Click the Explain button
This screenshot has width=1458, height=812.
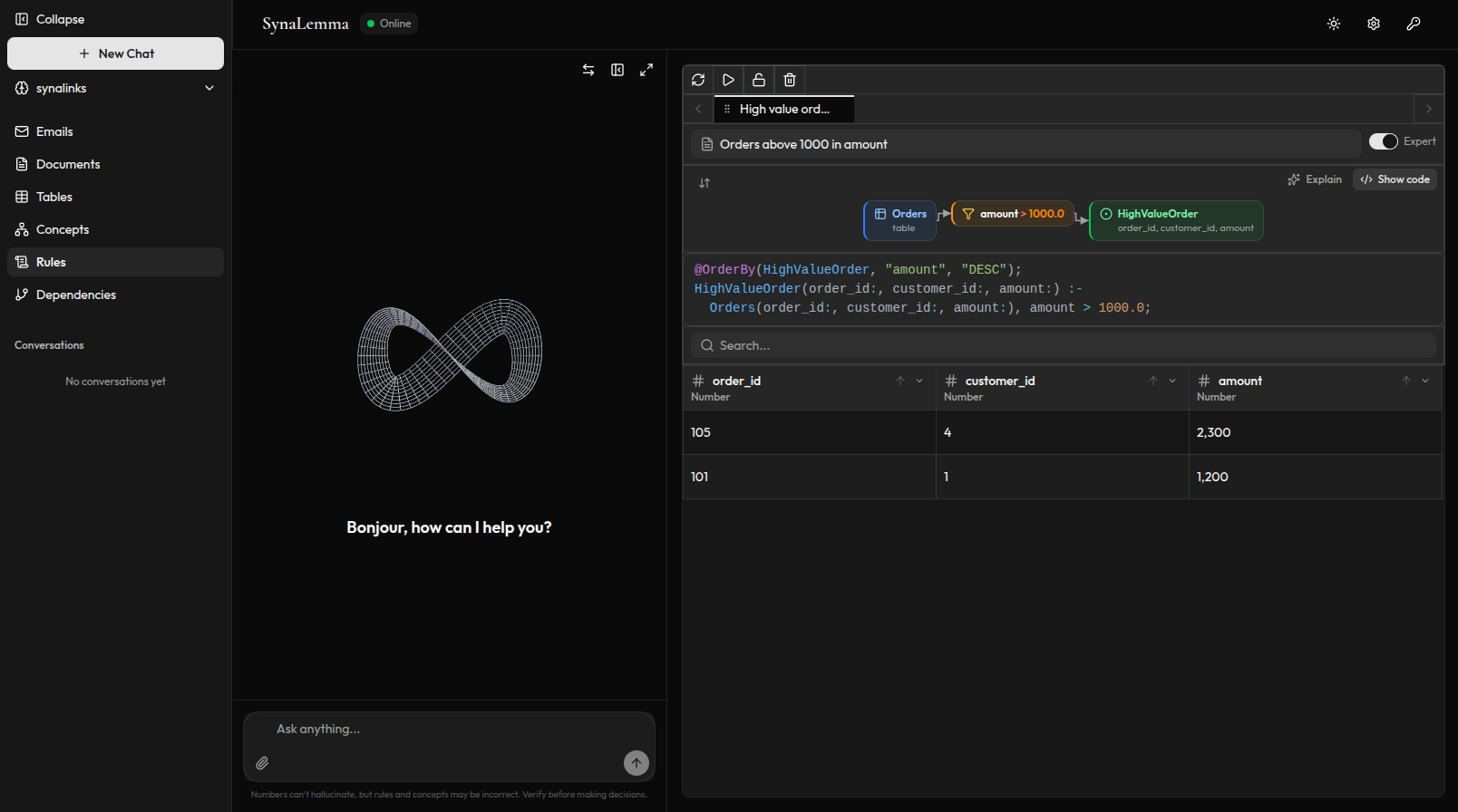(x=1315, y=179)
